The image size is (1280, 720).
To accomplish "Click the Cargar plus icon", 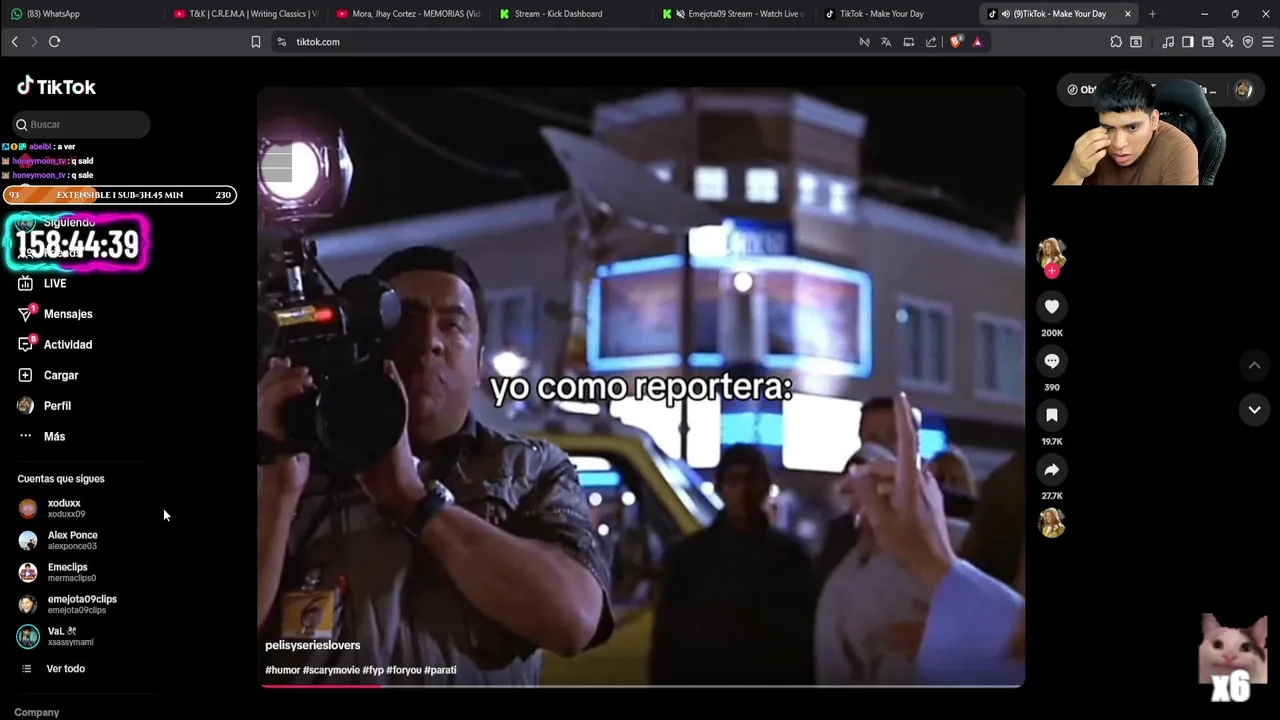I will point(26,375).
